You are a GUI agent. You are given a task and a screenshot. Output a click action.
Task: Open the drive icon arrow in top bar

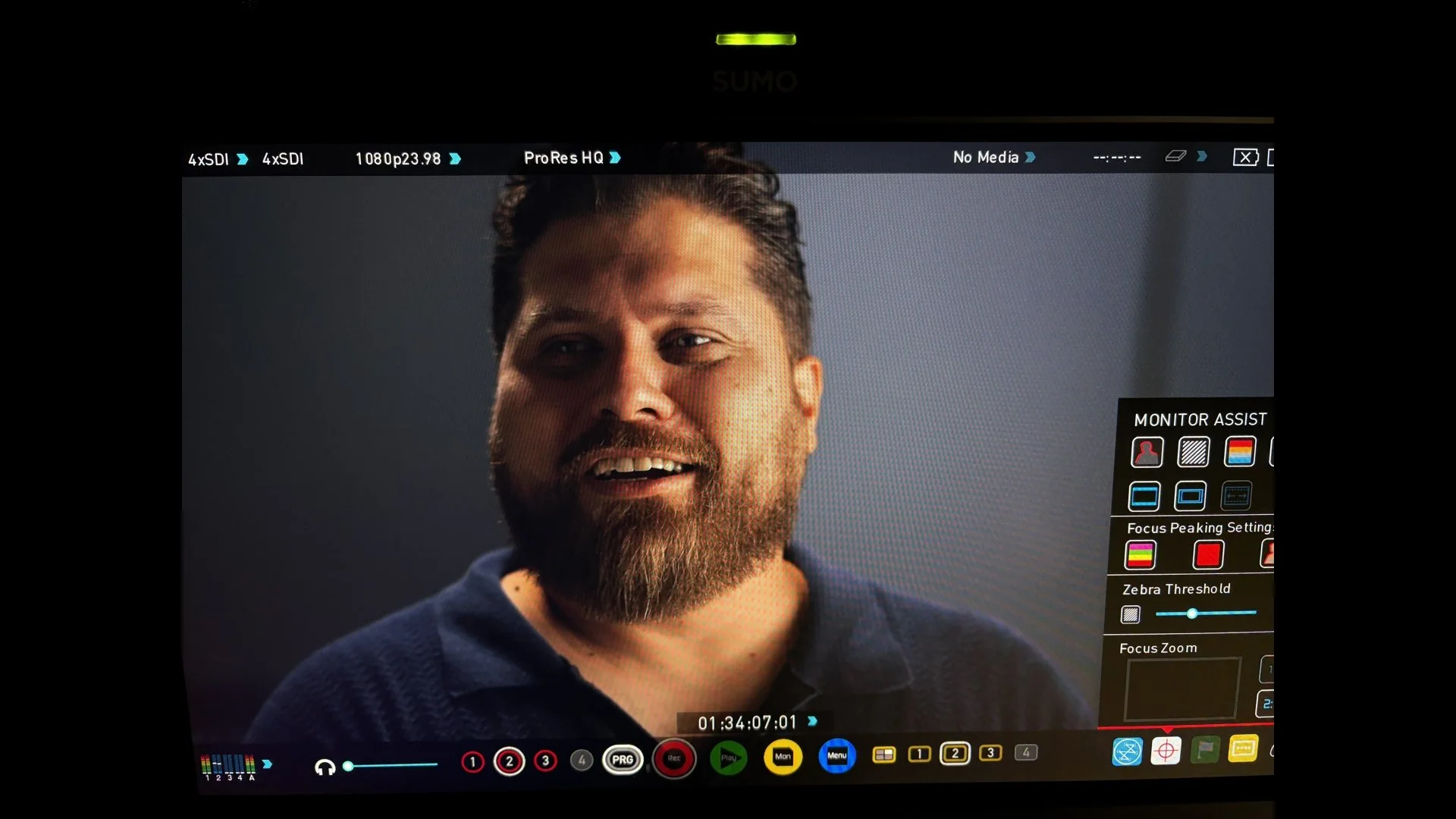[1202, 156]
